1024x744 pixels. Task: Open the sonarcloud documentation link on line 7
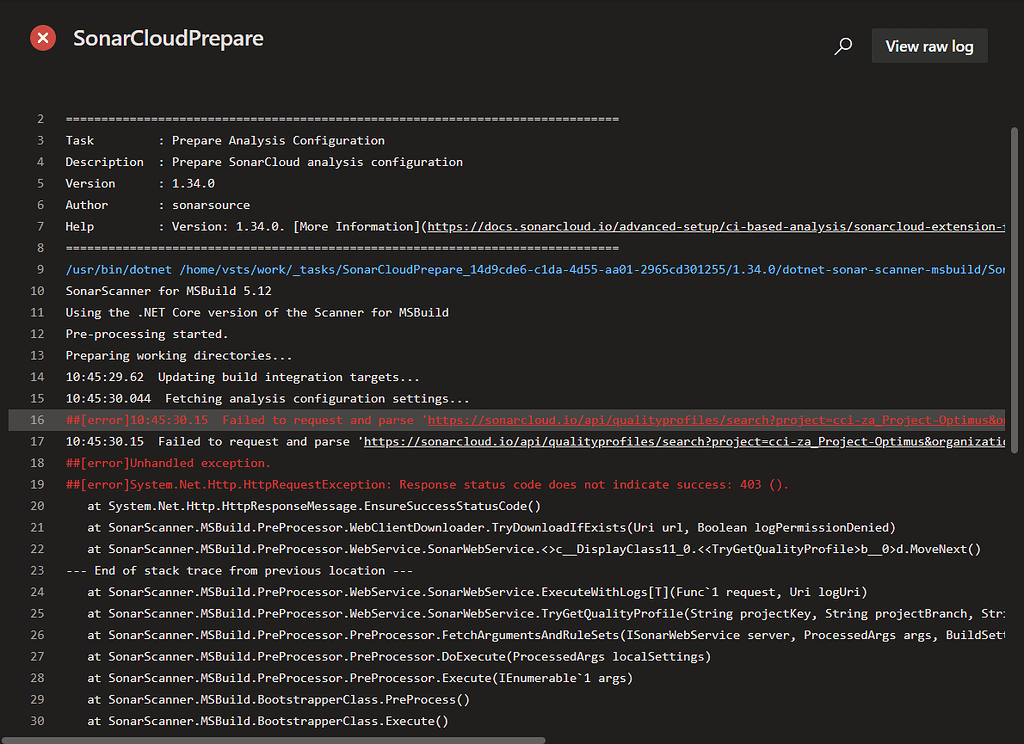[700, 226]
